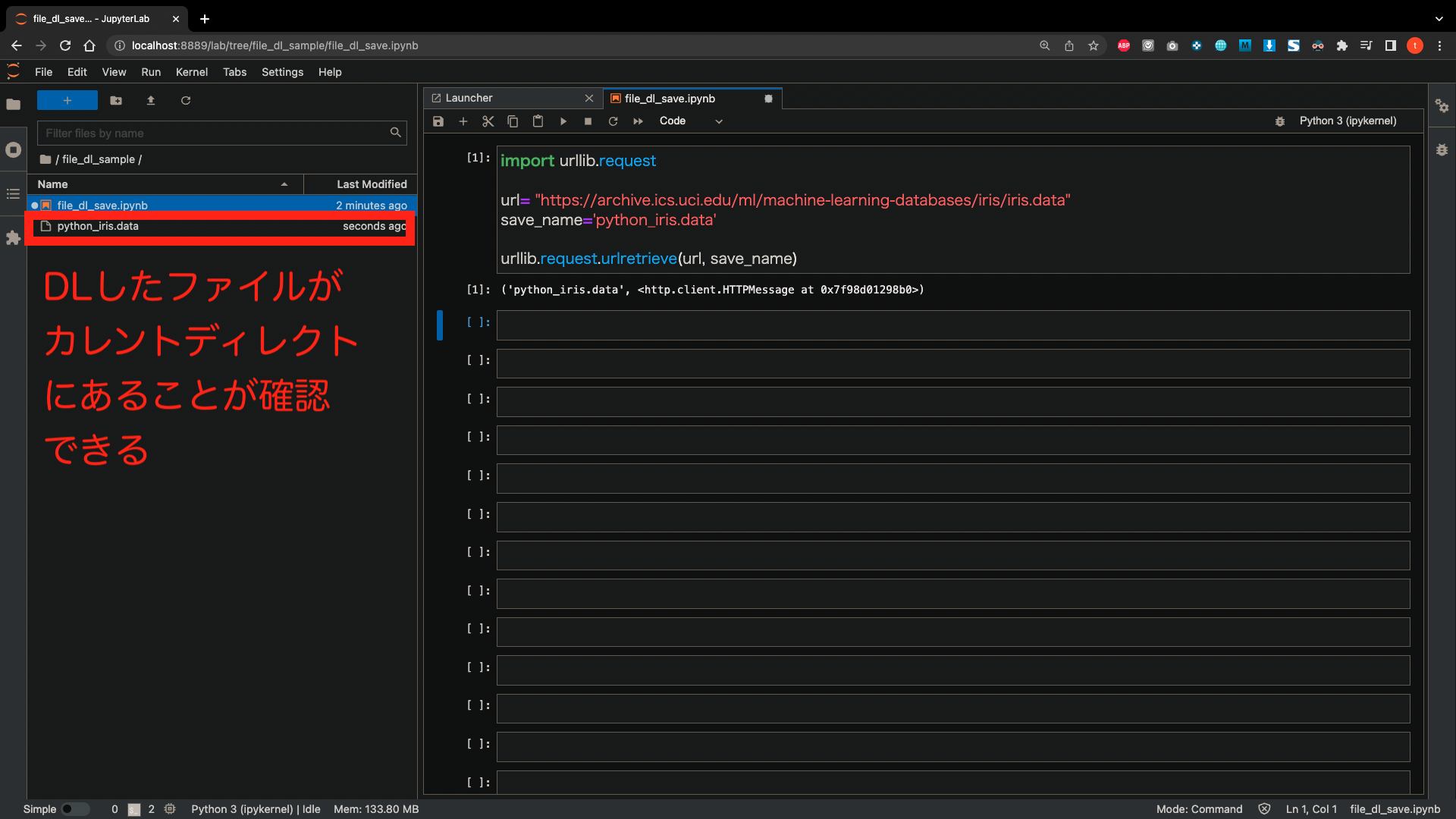Copy cells with the copy icon
Image resolution: width=1456 pixels, height=819 pixels.
(x=513, y=121)
